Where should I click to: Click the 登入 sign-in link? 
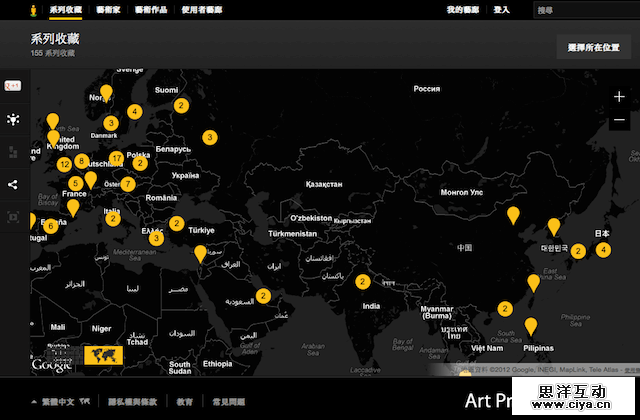tap(502, 10)
